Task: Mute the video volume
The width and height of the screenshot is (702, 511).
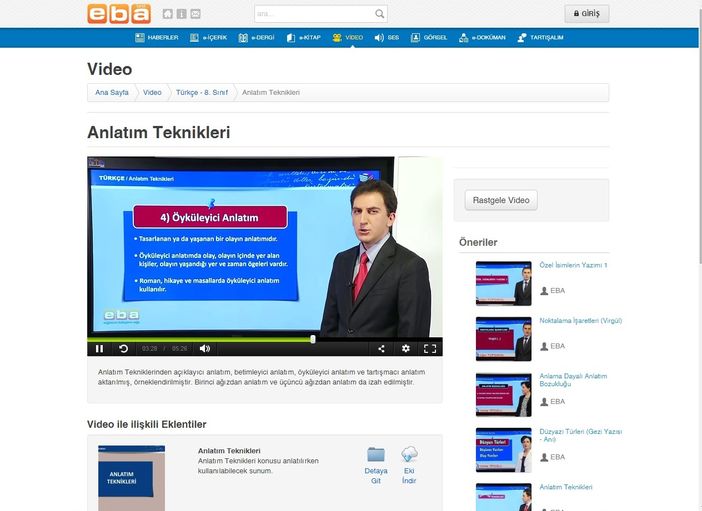Action: pyautogui.click(x=205, y=348)
